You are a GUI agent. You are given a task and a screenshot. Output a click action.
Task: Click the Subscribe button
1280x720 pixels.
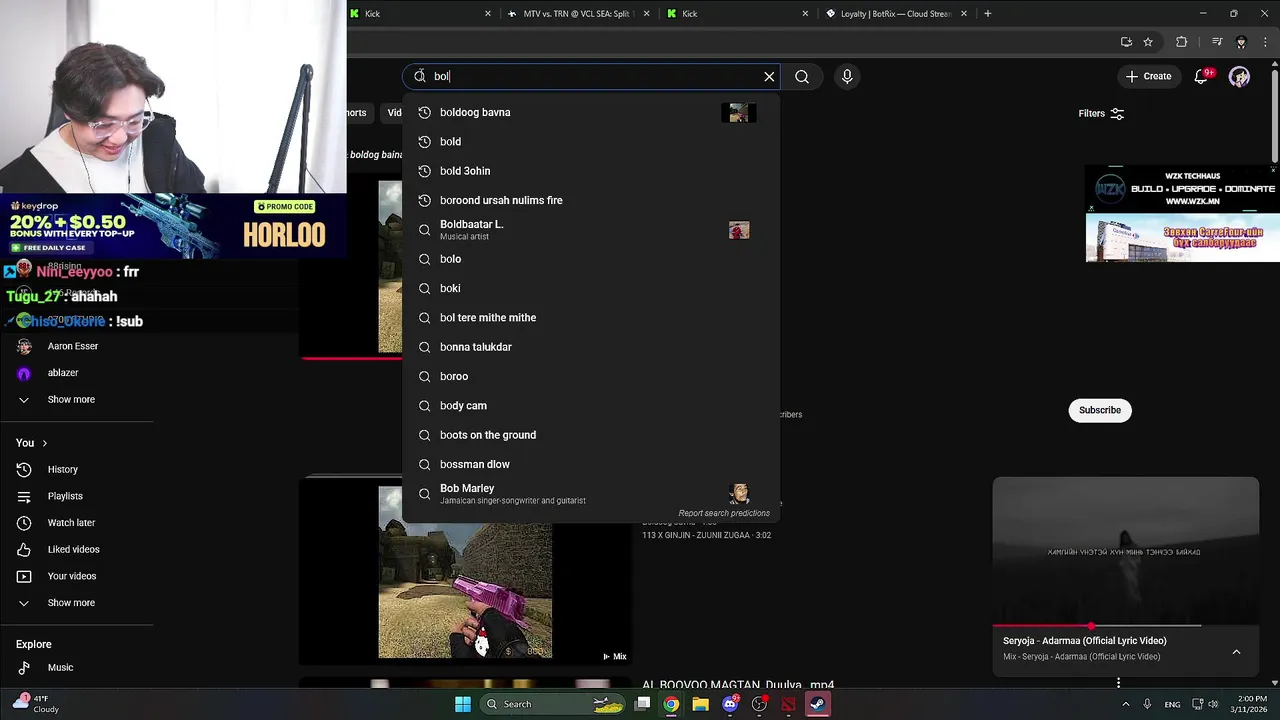coord(1100,410)
